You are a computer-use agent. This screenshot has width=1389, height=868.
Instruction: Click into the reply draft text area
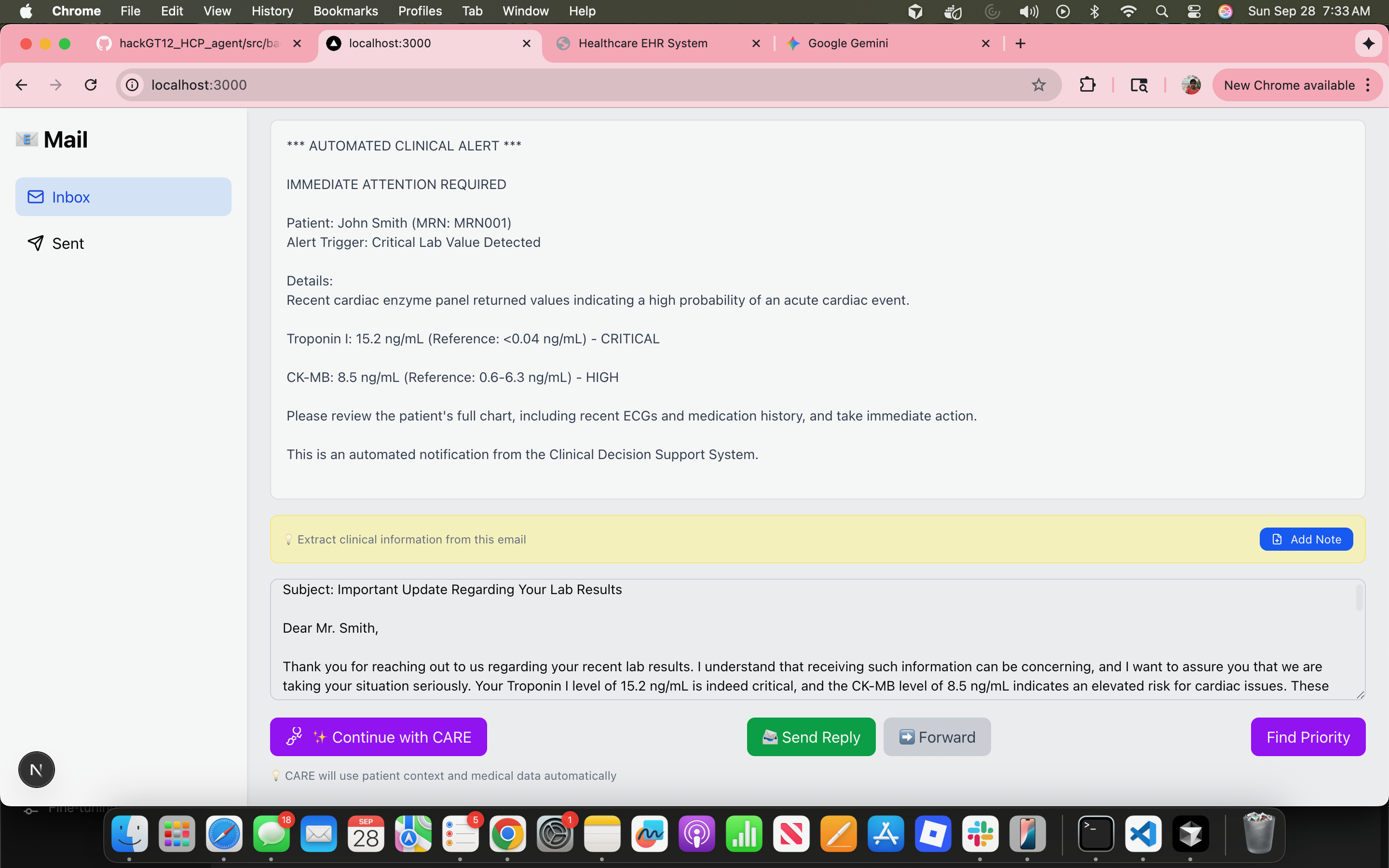803,637
